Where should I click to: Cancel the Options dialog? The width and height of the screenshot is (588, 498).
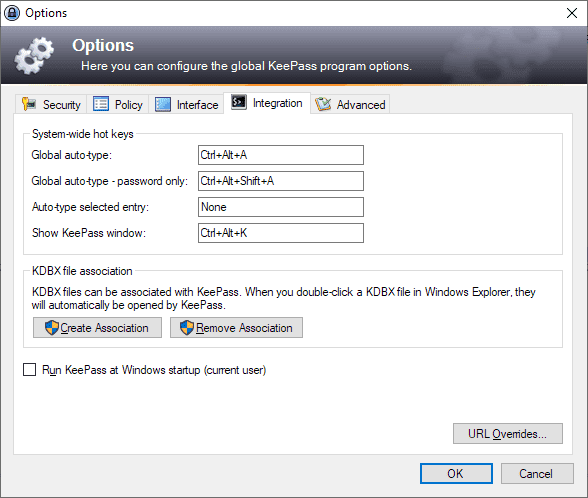click(537, 474)
